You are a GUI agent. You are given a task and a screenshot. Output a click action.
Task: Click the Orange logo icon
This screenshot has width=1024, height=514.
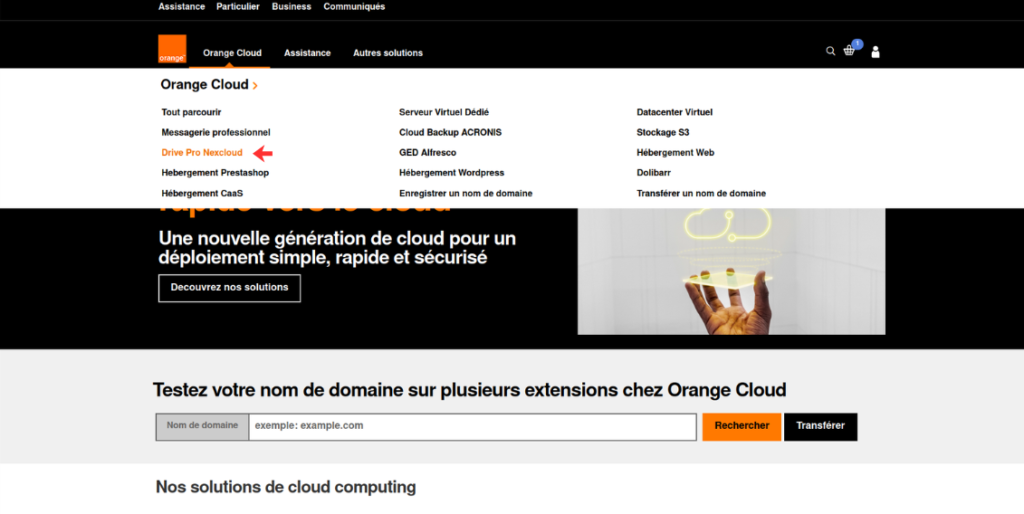[172, 50]
